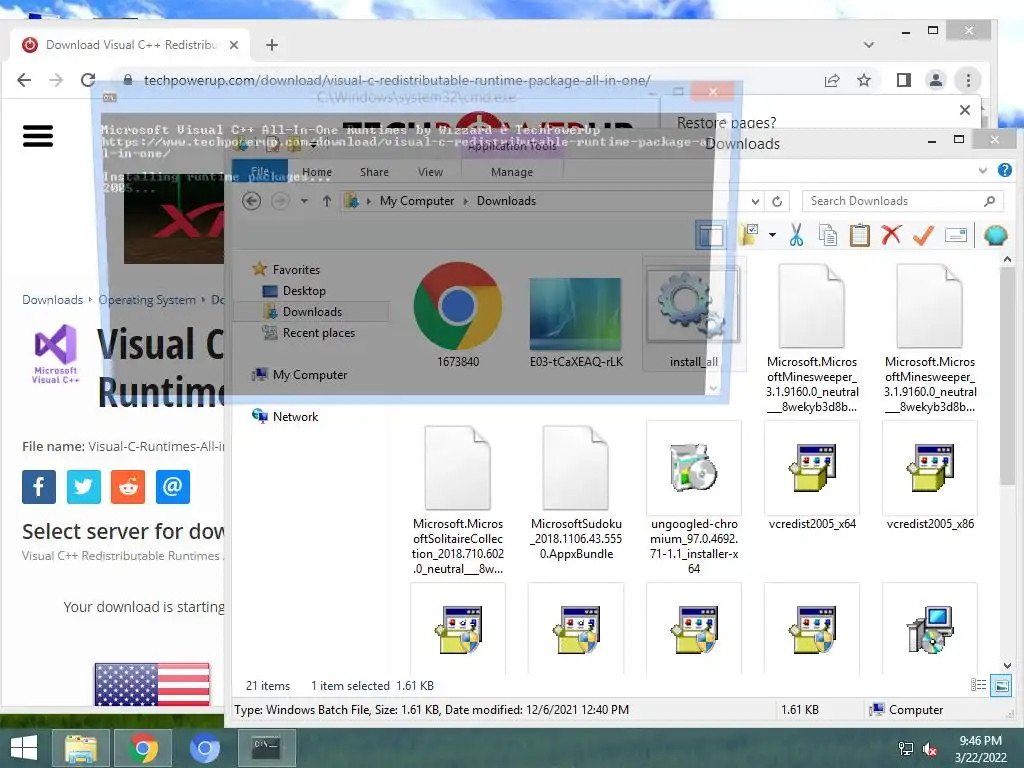Screen dimensions: 1024x768
Task: Click the Downloads breadcrumb link on webpage
Action: (x=52, y=300)
